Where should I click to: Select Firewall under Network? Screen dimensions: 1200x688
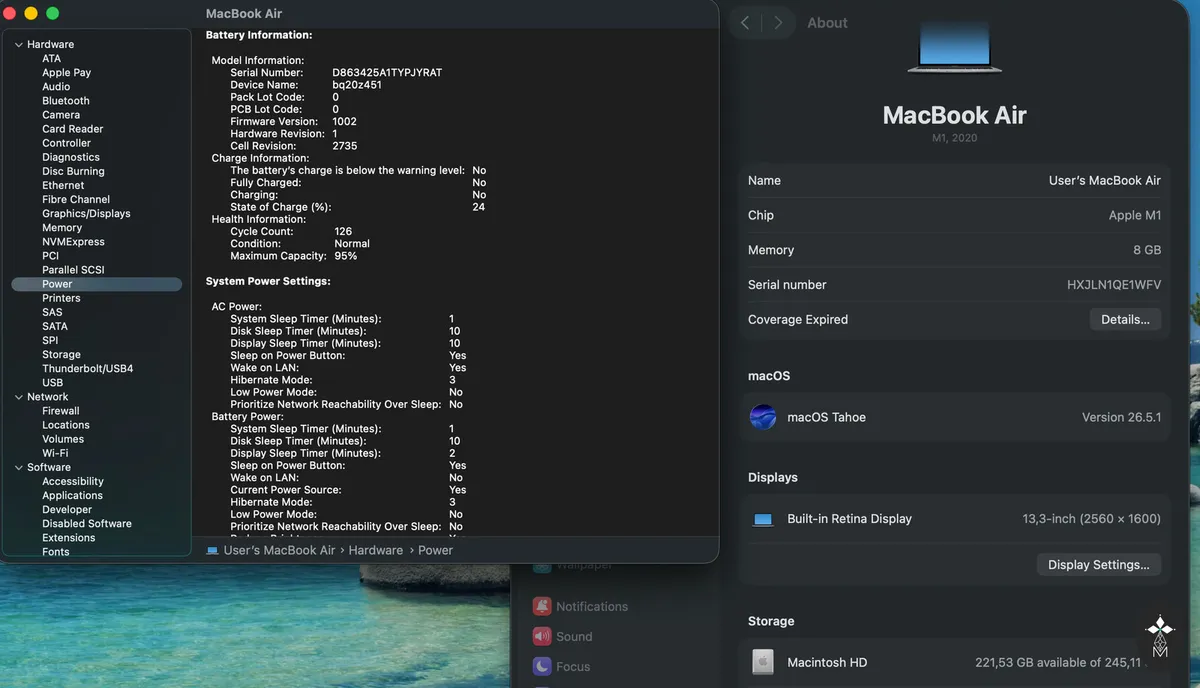(x=61, y=411)
